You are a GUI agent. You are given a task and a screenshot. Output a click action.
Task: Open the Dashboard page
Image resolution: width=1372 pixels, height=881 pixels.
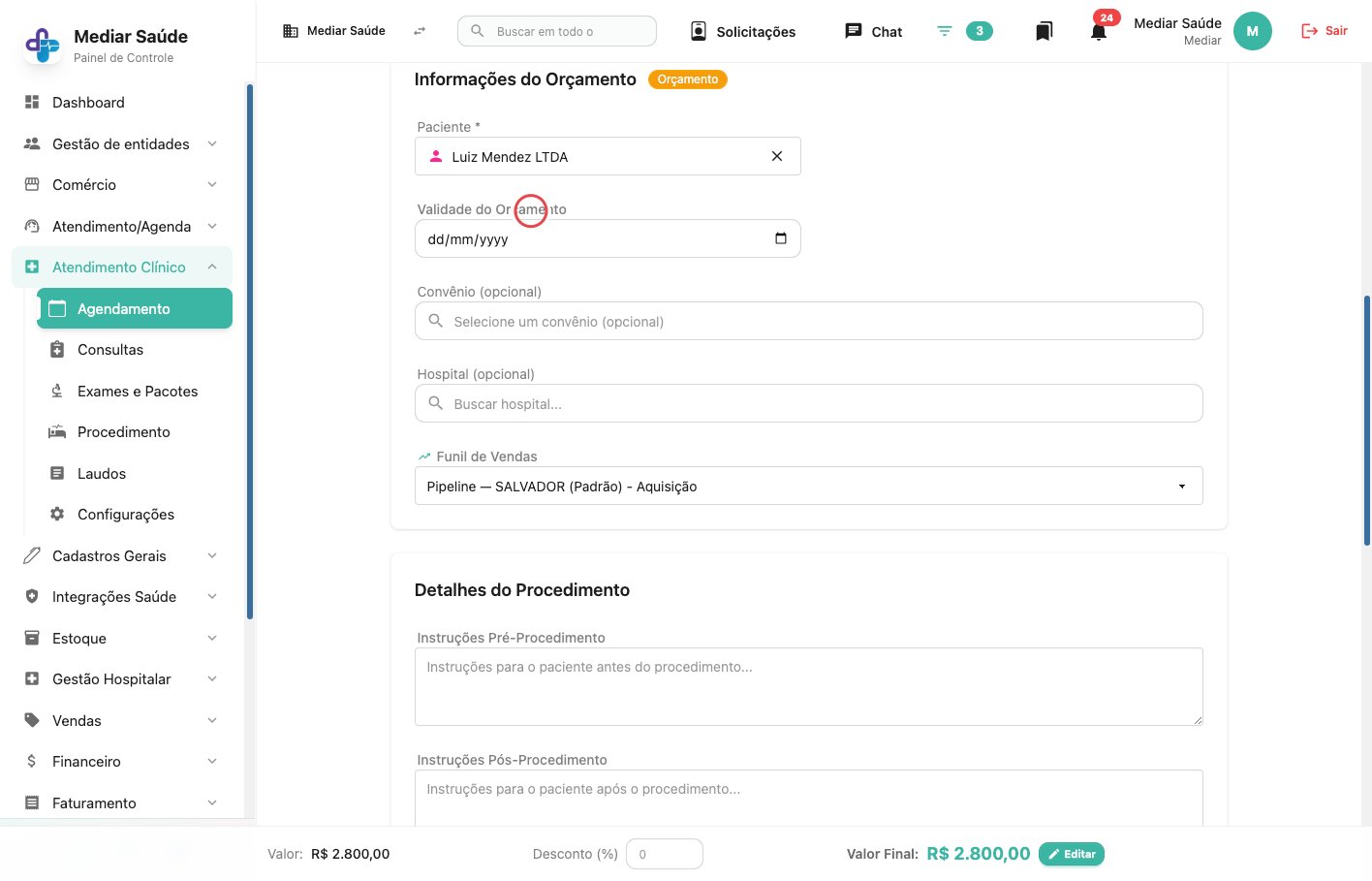click(x=122, y=103)
